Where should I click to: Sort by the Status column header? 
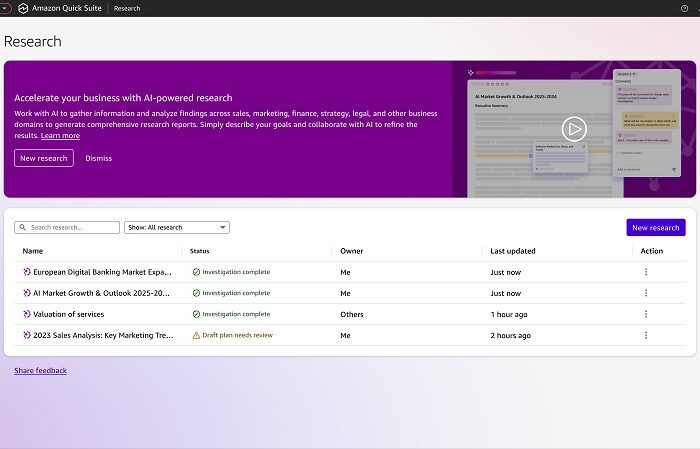[200, 251]
